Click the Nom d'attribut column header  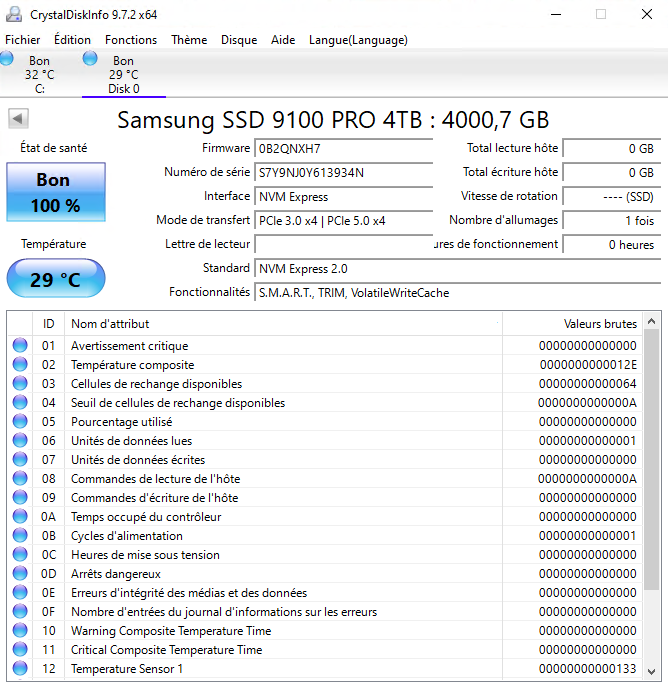tap(283, 324)
